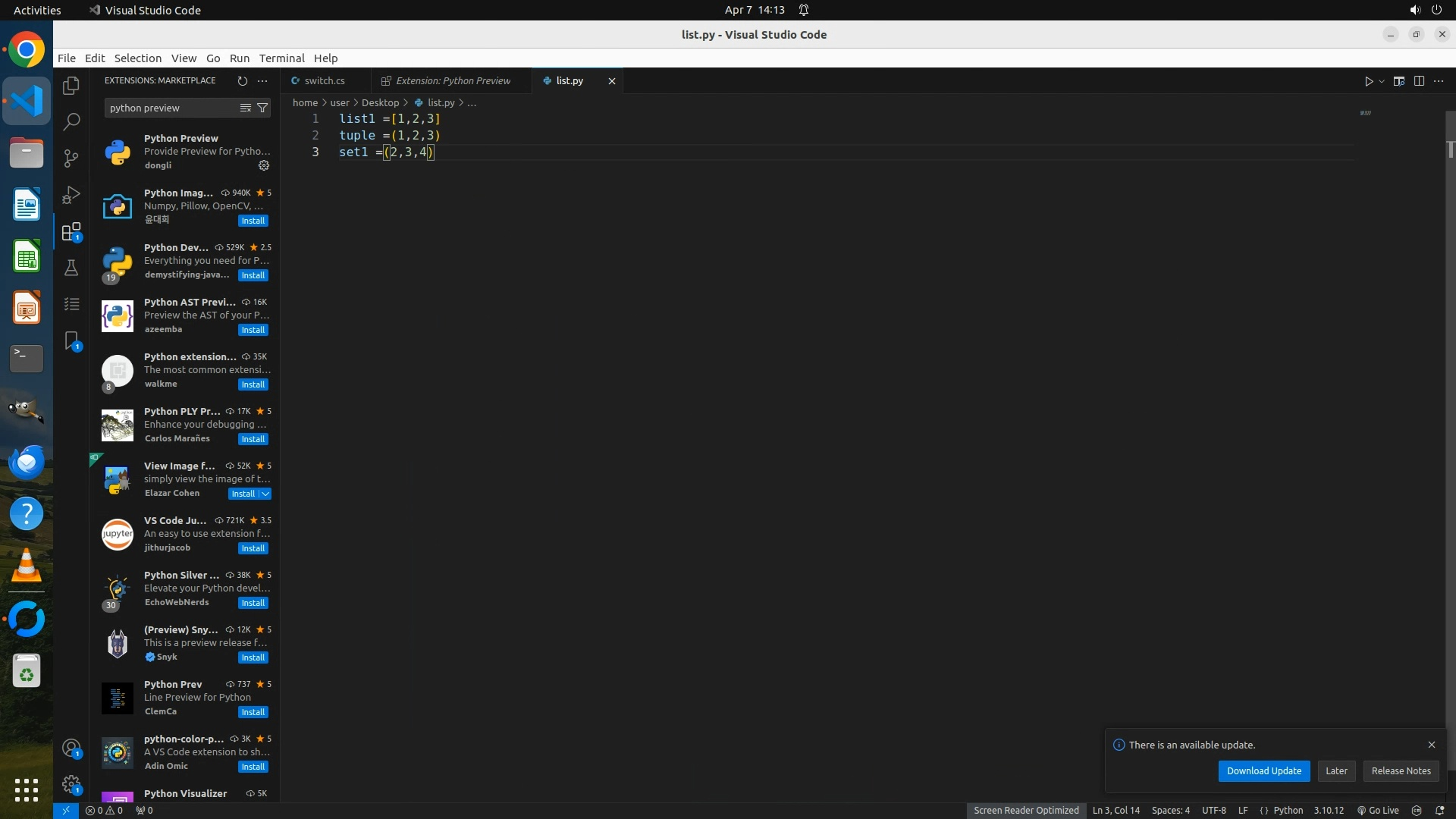Open the Search view in activity bar
Screen dimensions: 1456x819
(x=71, y=121)
